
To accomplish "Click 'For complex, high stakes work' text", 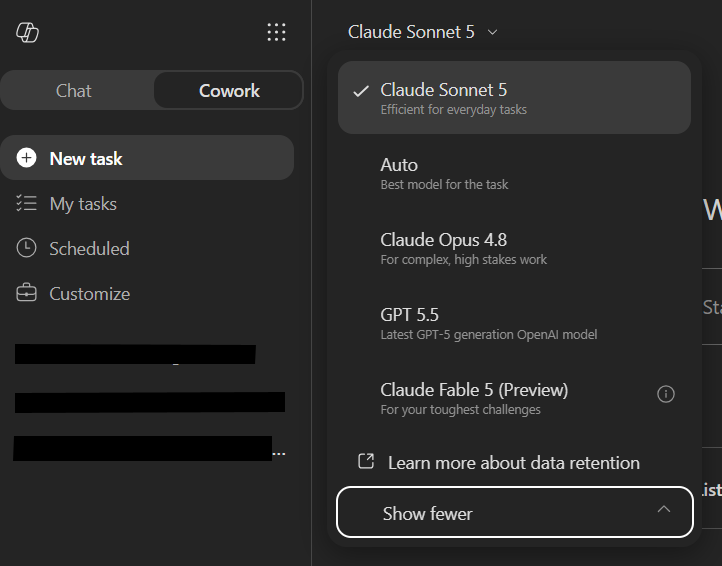I will click(x=464, y=260).
